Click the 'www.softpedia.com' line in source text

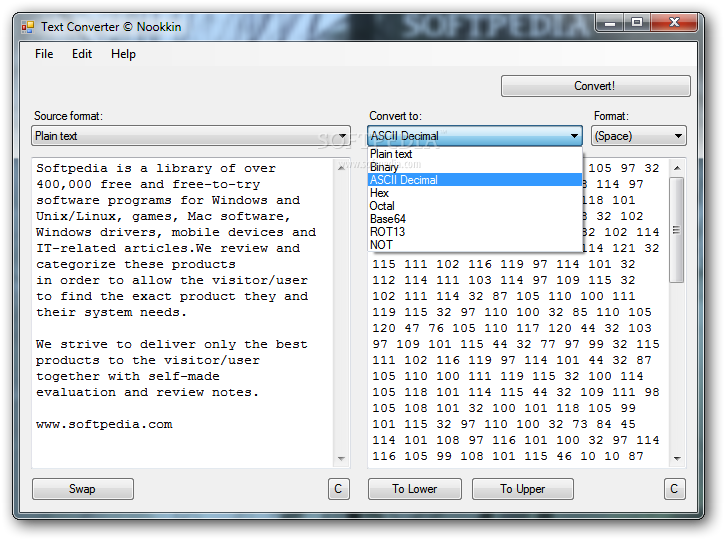click(x=104, y=424)
